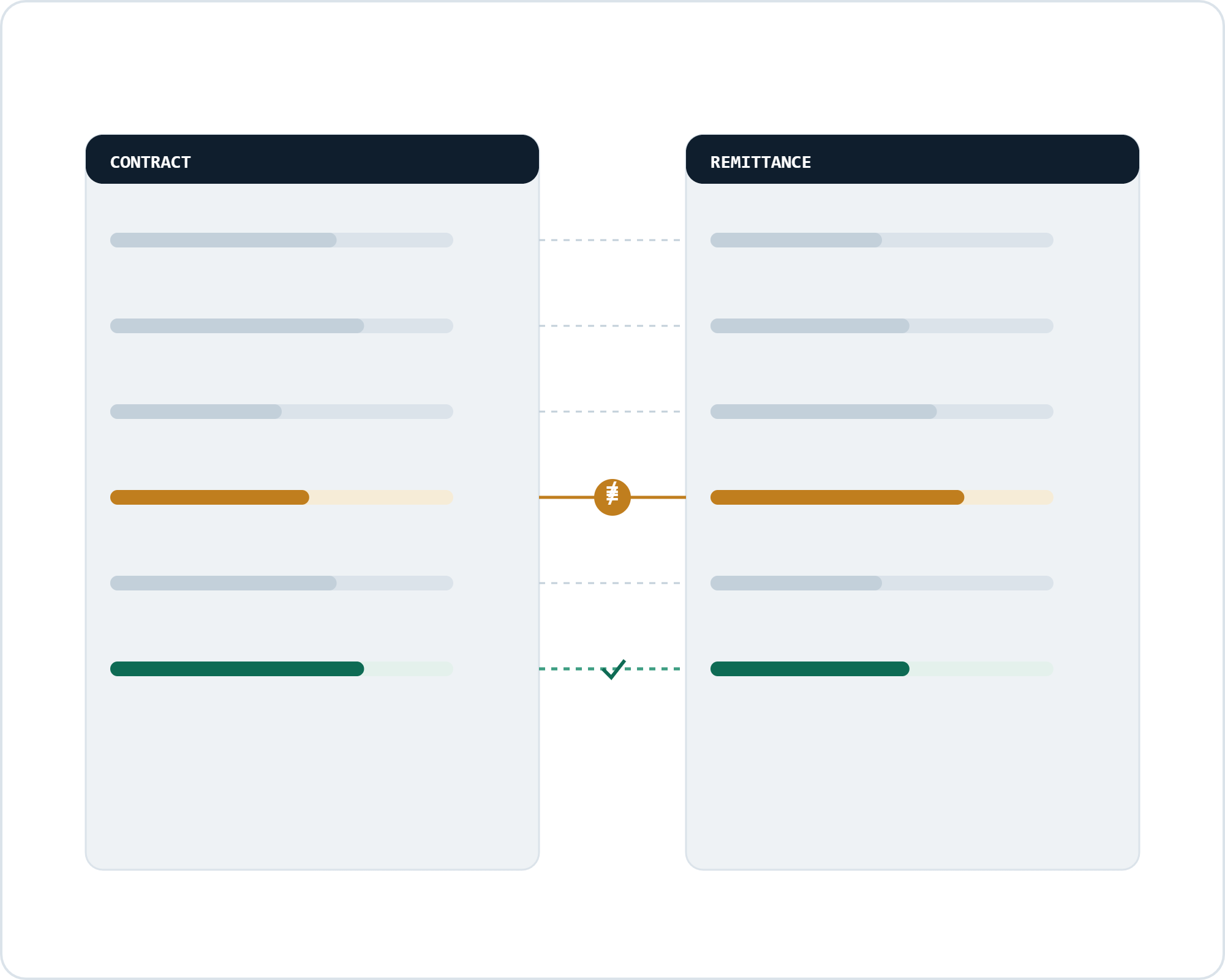Select first gray row in Contract panel
Viewport: 1225px width, 980px height.
click(282, 240)
